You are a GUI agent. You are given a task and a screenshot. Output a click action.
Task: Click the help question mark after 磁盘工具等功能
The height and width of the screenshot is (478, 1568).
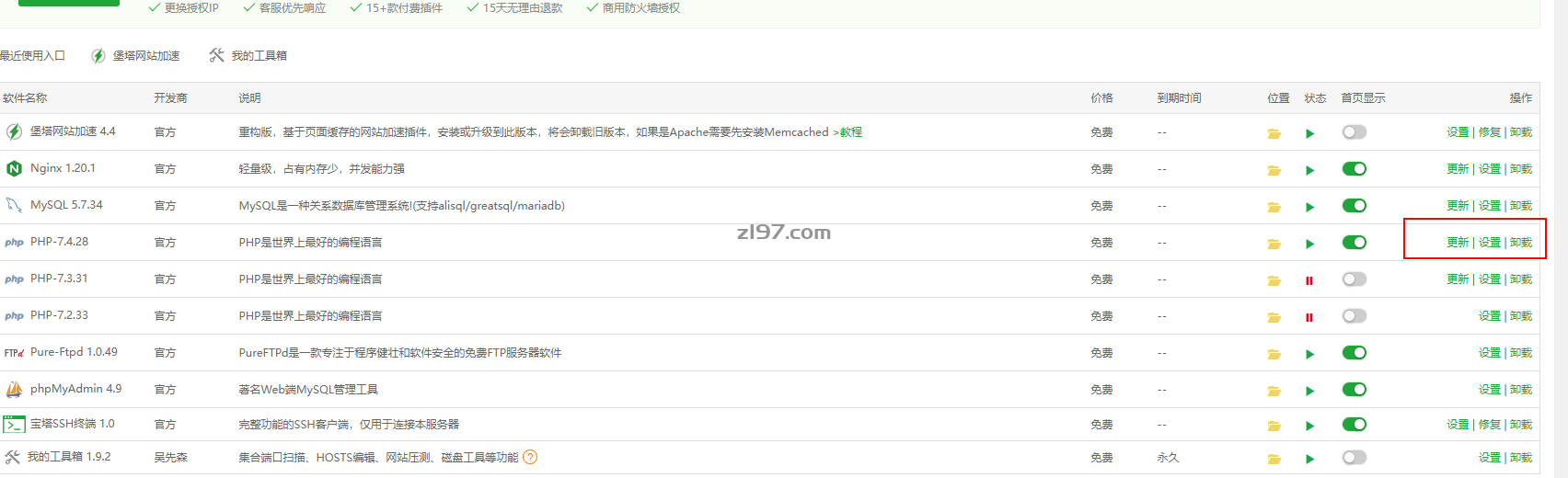[x=530, y=457]
